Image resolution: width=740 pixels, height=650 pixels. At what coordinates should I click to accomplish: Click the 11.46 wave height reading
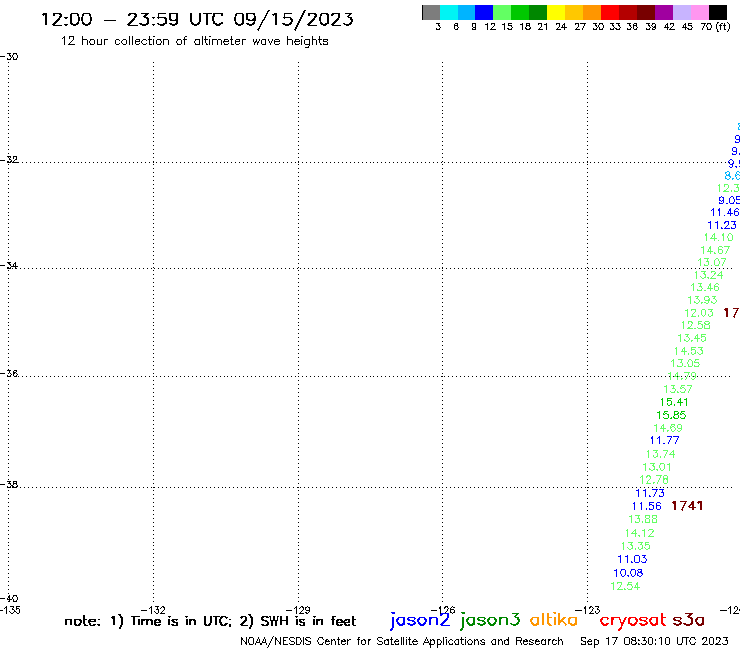pyautogui.click(x=725, y=212)
